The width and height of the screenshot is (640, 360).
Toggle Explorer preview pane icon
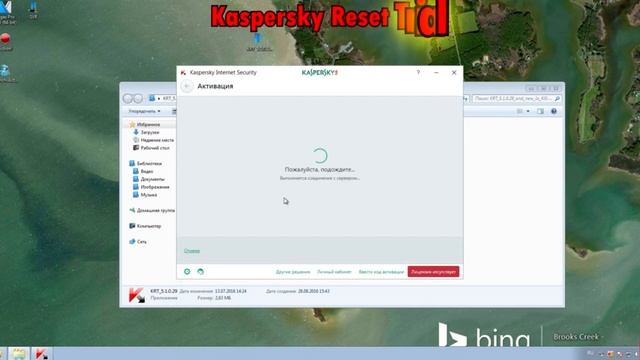pyautogui.click(x=540, y=111)
